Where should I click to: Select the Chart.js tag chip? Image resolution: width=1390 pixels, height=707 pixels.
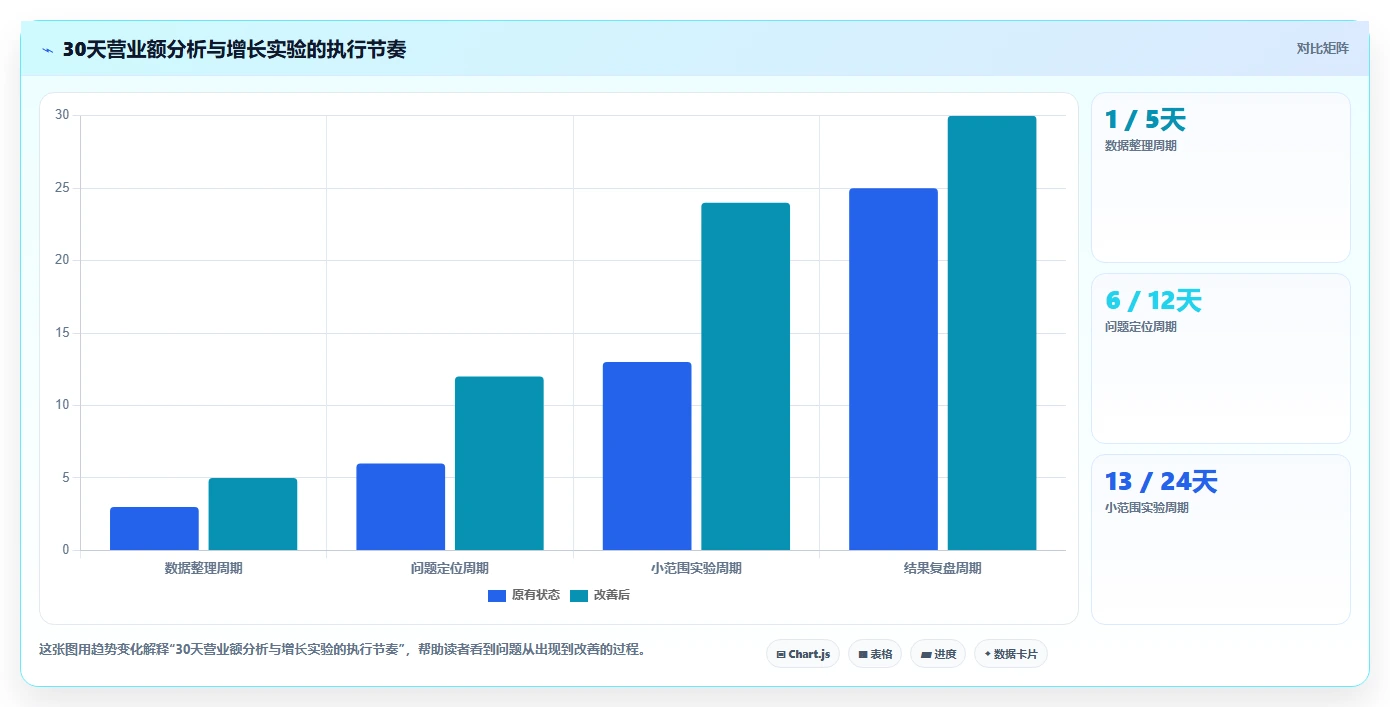click(x=803, y=654)
